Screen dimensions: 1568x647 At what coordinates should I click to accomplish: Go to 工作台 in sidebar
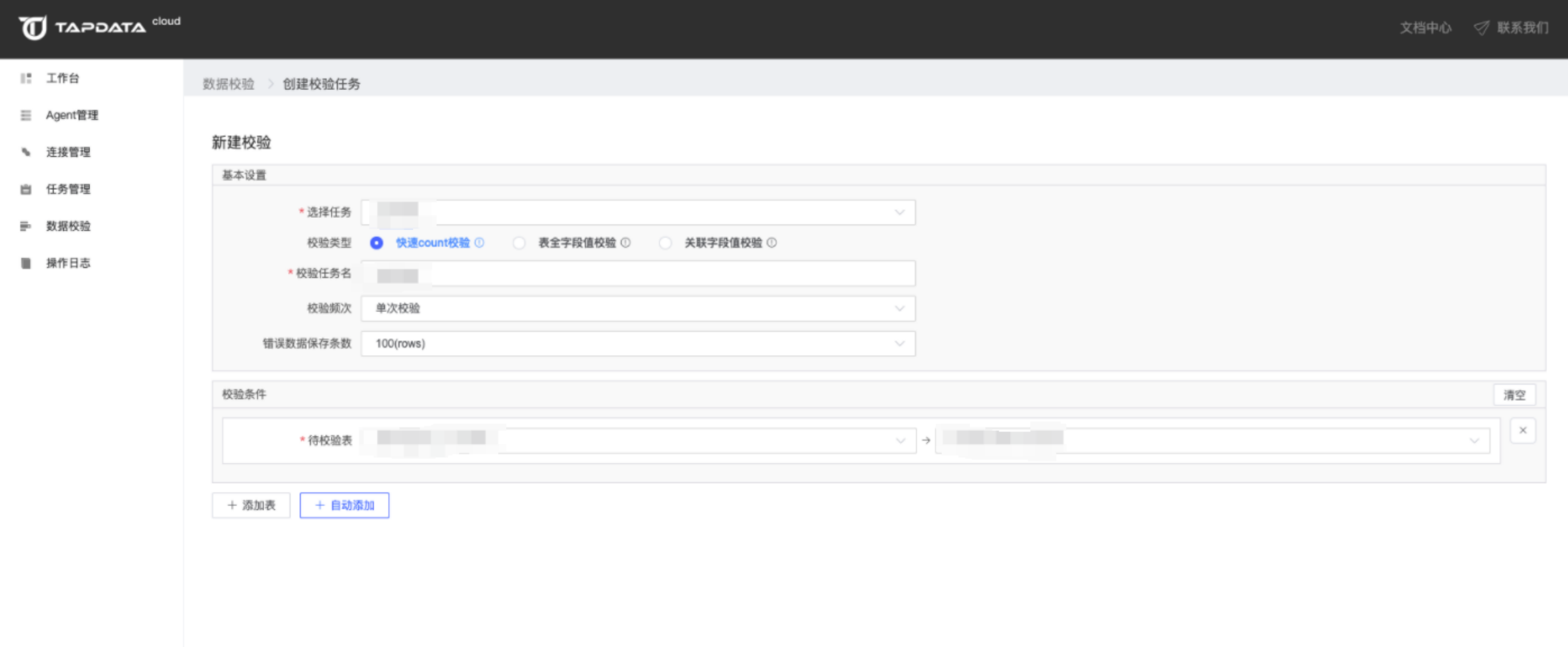(62, 78)
